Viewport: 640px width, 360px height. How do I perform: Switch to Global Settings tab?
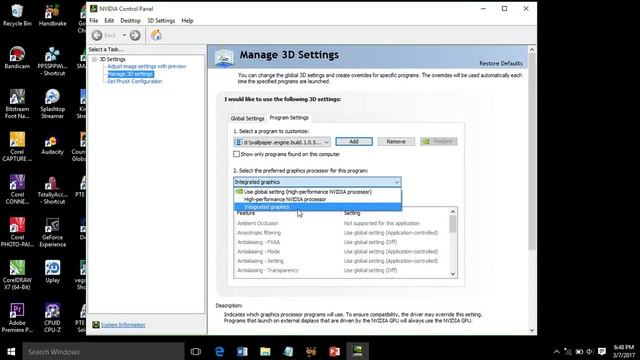coord(247,118)
